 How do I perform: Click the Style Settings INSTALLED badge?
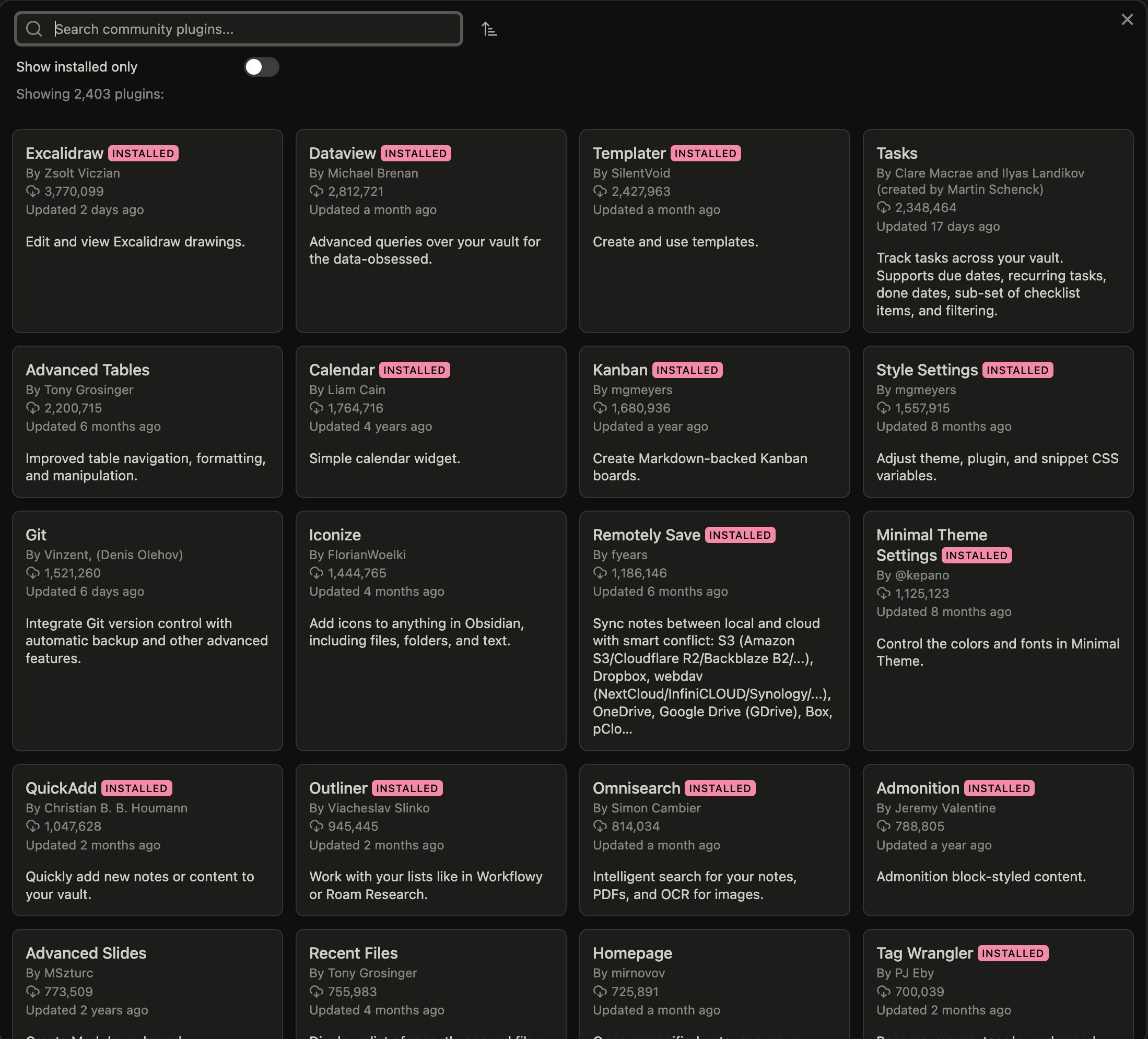1017,370
